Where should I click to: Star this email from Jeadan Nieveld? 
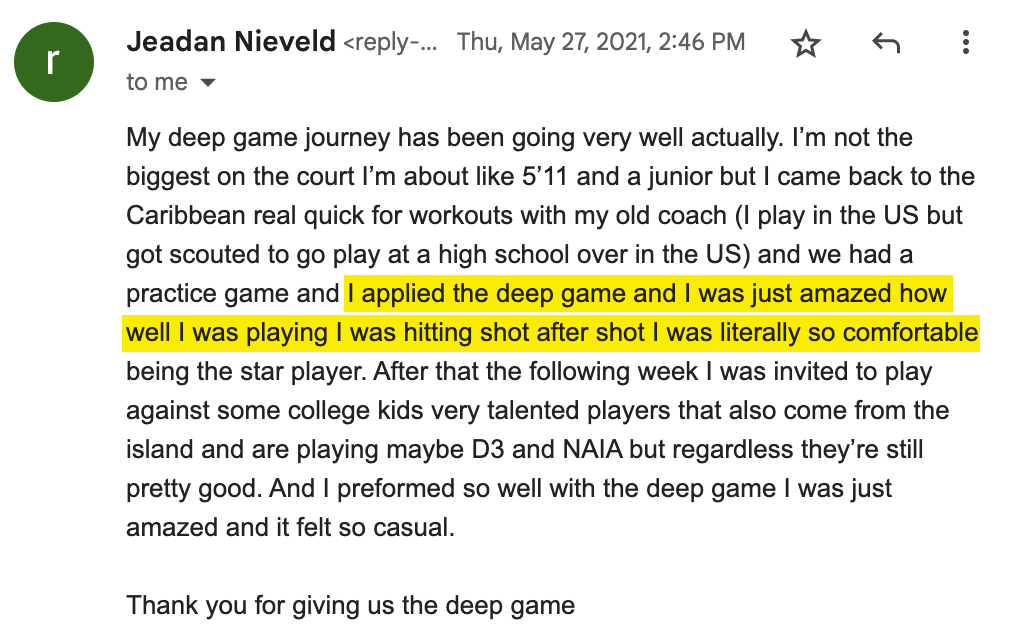(805, 43)
